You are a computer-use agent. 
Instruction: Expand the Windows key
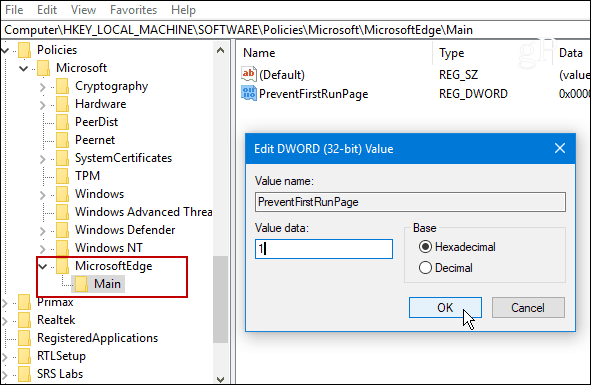pyautogui.click(x=43, y=195)
